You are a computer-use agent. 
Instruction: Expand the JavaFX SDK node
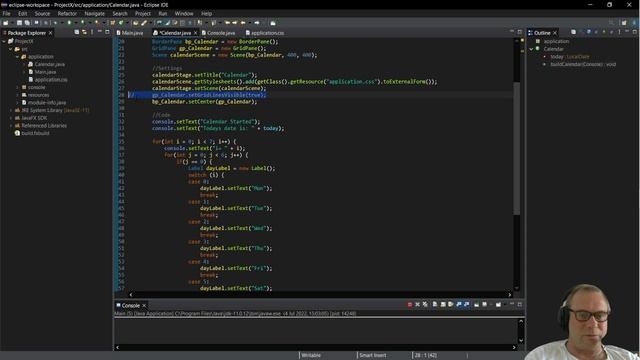pyautogui.click(x=11, y=118)
